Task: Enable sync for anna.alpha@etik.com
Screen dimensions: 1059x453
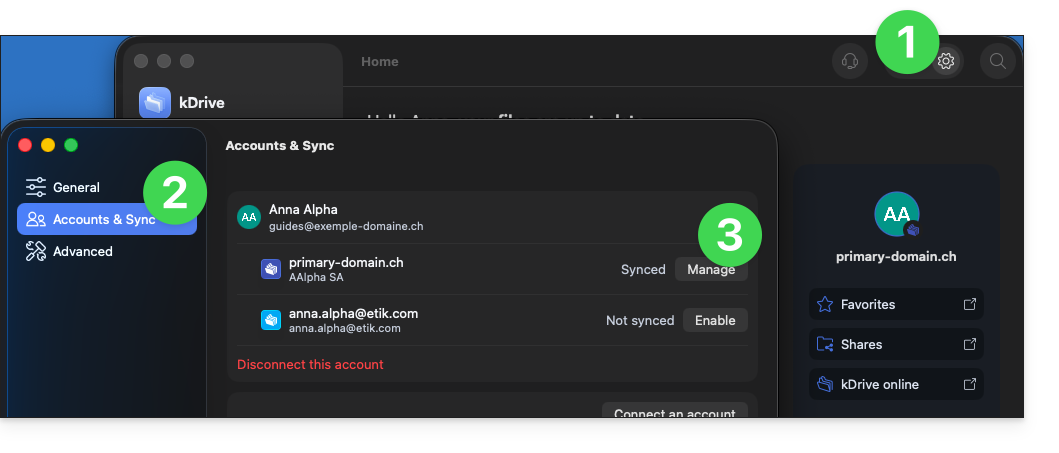Action: 715,320
